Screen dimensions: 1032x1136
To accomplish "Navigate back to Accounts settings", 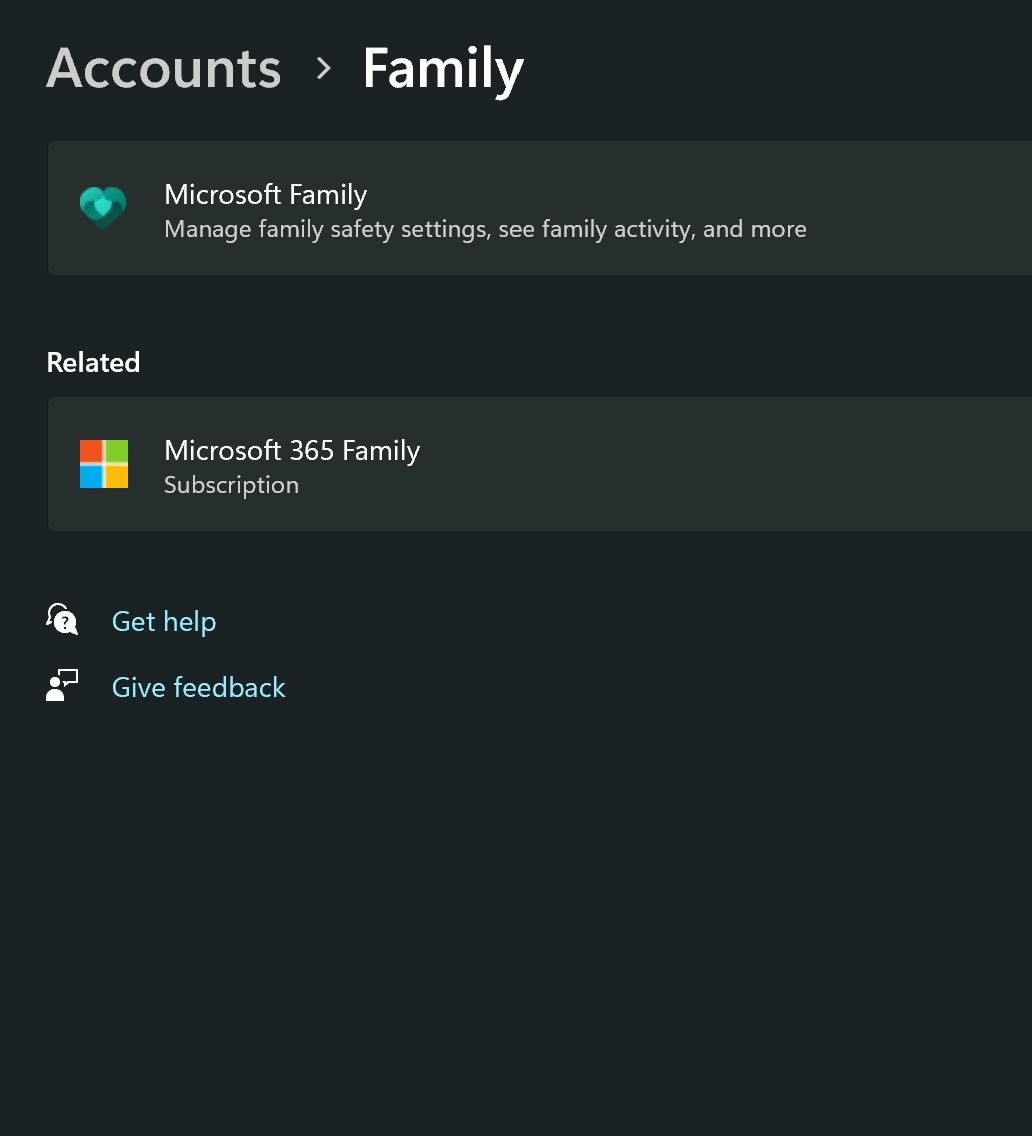I will coord(163,68).
